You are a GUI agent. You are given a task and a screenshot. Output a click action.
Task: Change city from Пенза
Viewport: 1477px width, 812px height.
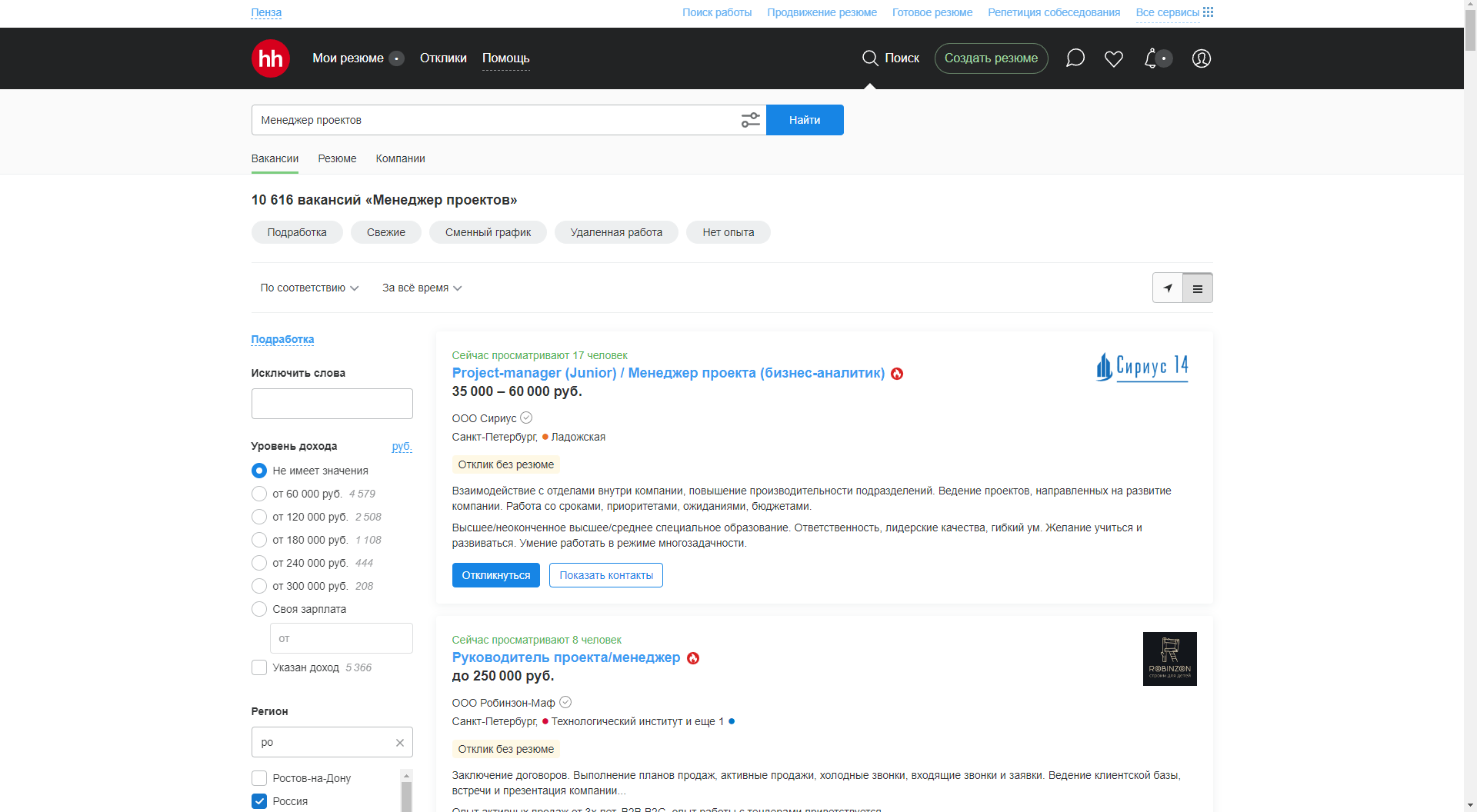(x=266, y=12)
